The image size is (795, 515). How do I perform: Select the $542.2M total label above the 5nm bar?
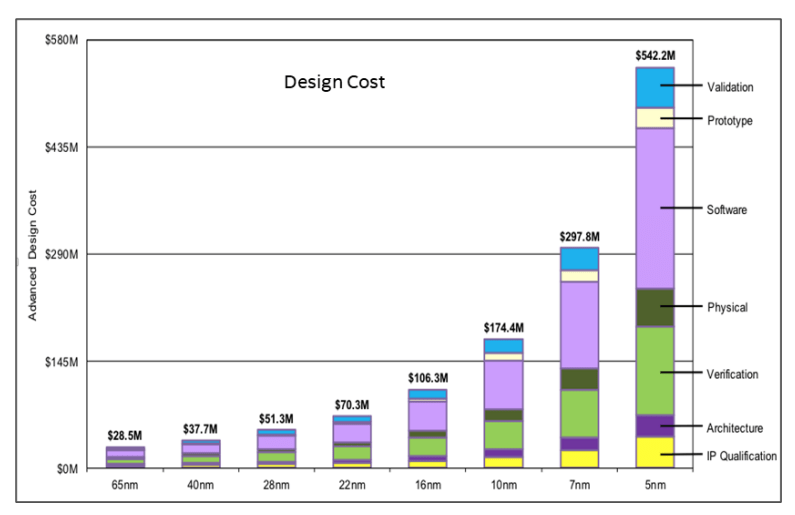(x=655, y=54)
